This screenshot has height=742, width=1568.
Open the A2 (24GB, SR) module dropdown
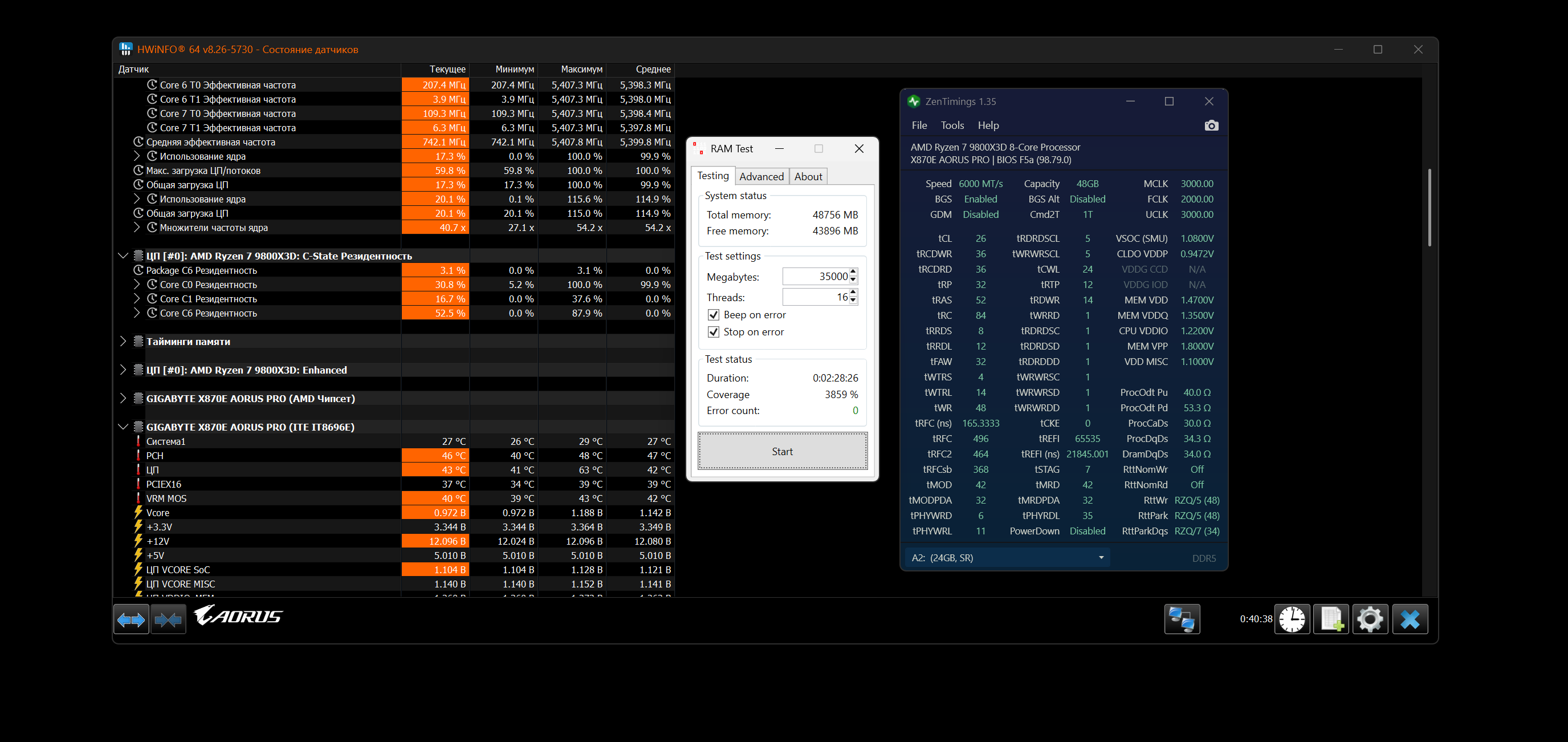coord(1007,557)
